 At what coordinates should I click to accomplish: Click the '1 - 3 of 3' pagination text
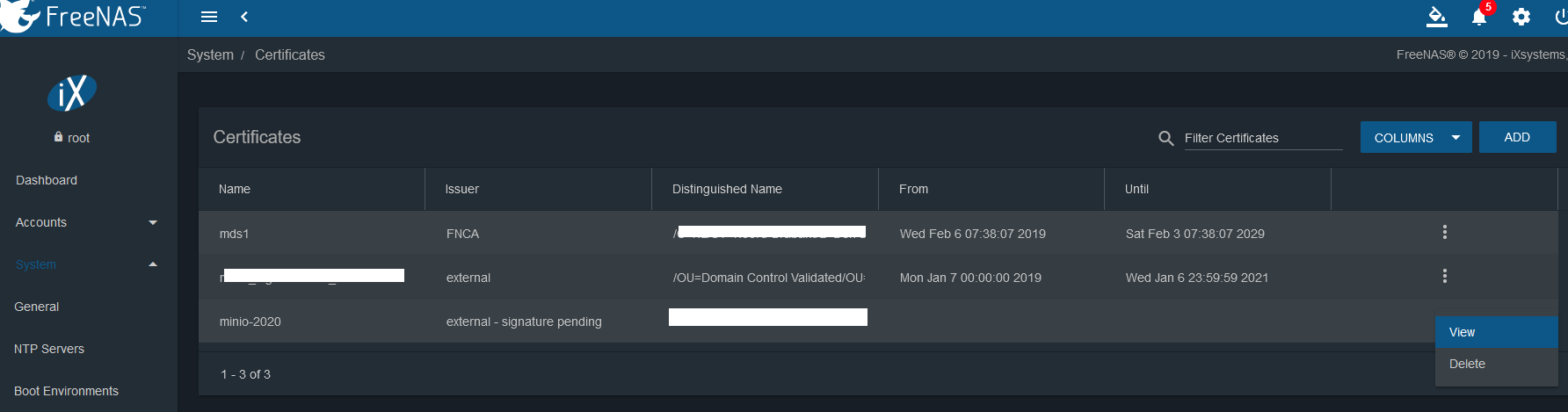(x=245, y=374)
